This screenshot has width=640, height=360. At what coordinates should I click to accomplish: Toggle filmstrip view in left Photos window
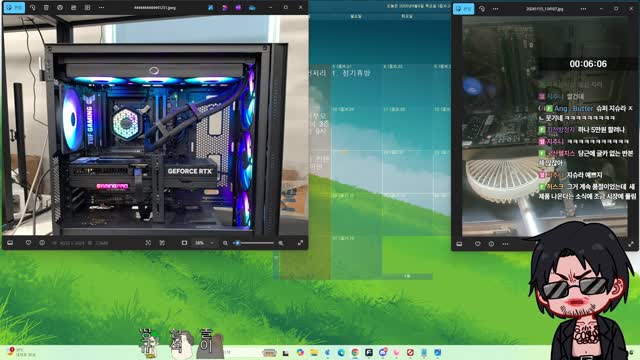[x=10, y=243]
